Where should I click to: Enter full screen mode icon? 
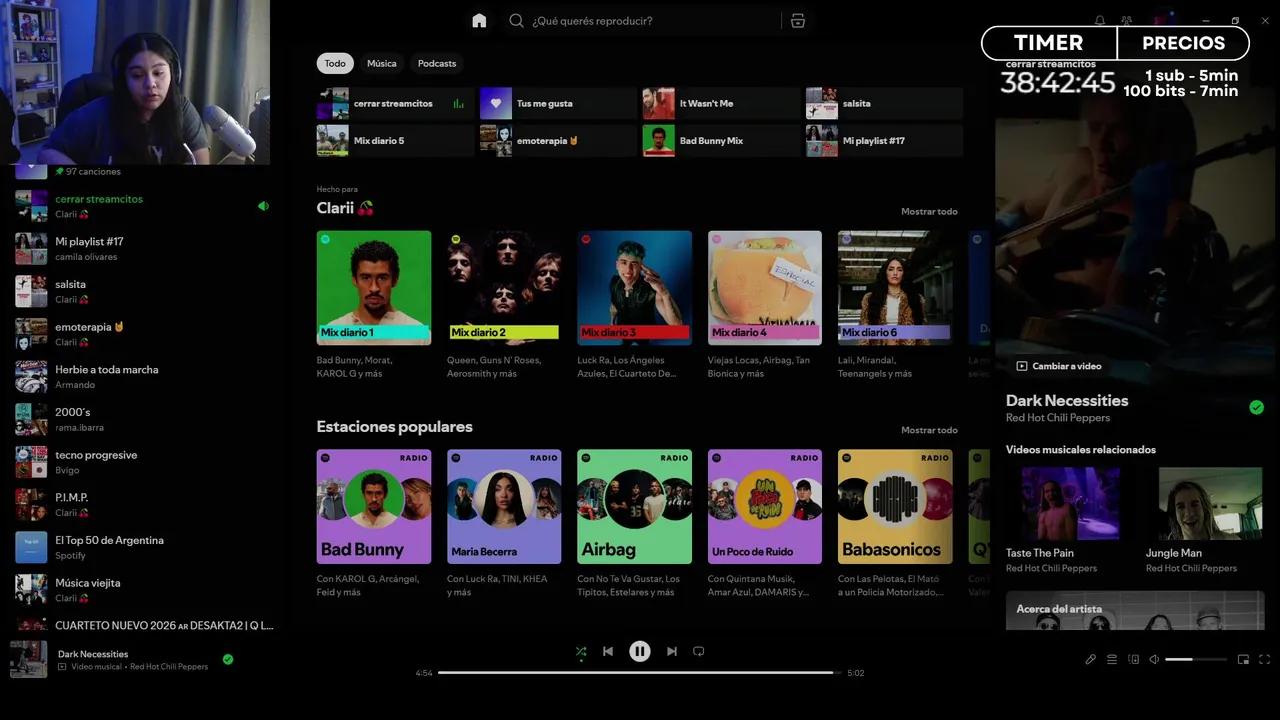point(1264,660)
